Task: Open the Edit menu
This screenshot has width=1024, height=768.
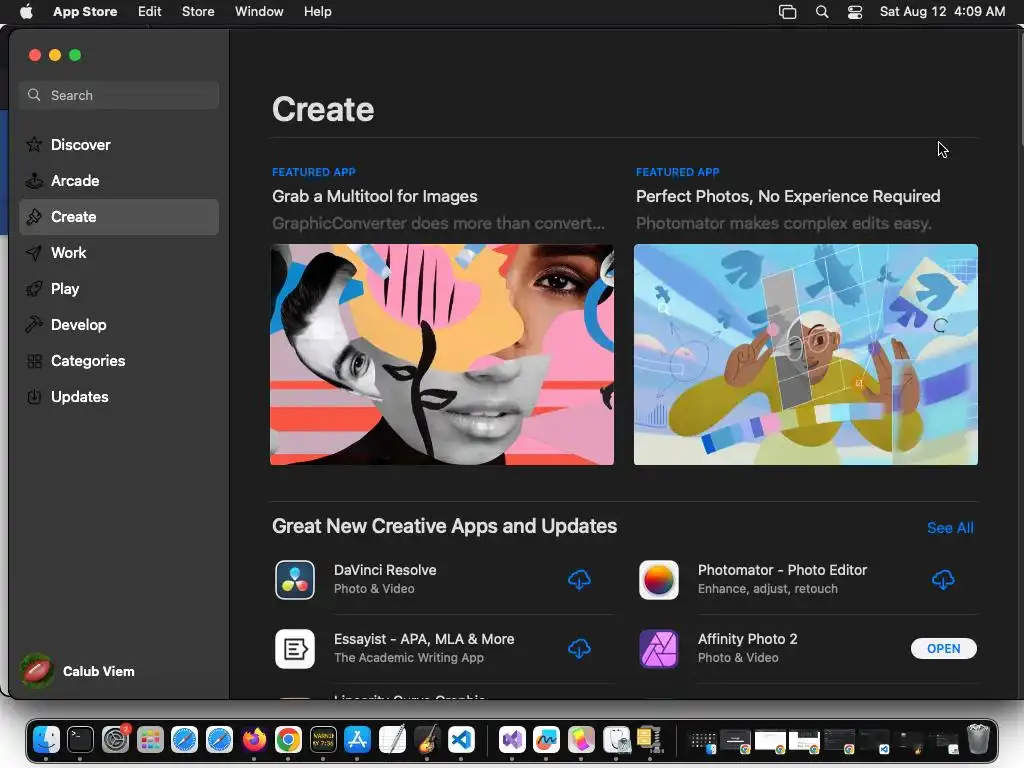Action: pyautogui.click(x=150, y=12)
